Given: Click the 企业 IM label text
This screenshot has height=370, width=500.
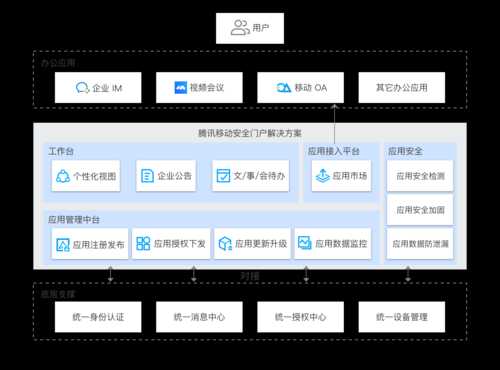Looking at the screenshot, I should tap(107, 88).
